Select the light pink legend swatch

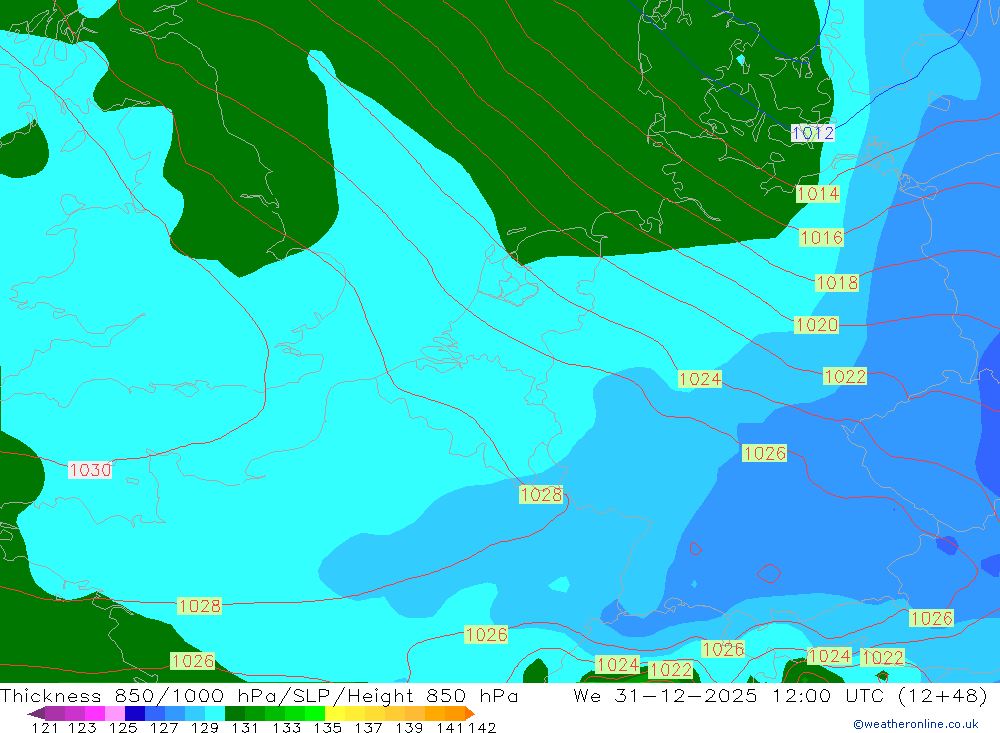tap(115, 713)
